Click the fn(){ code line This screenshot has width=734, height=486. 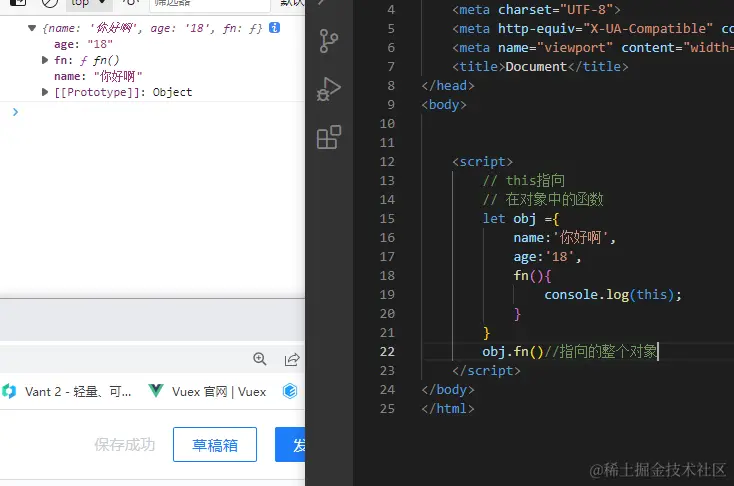click(532, 275)
